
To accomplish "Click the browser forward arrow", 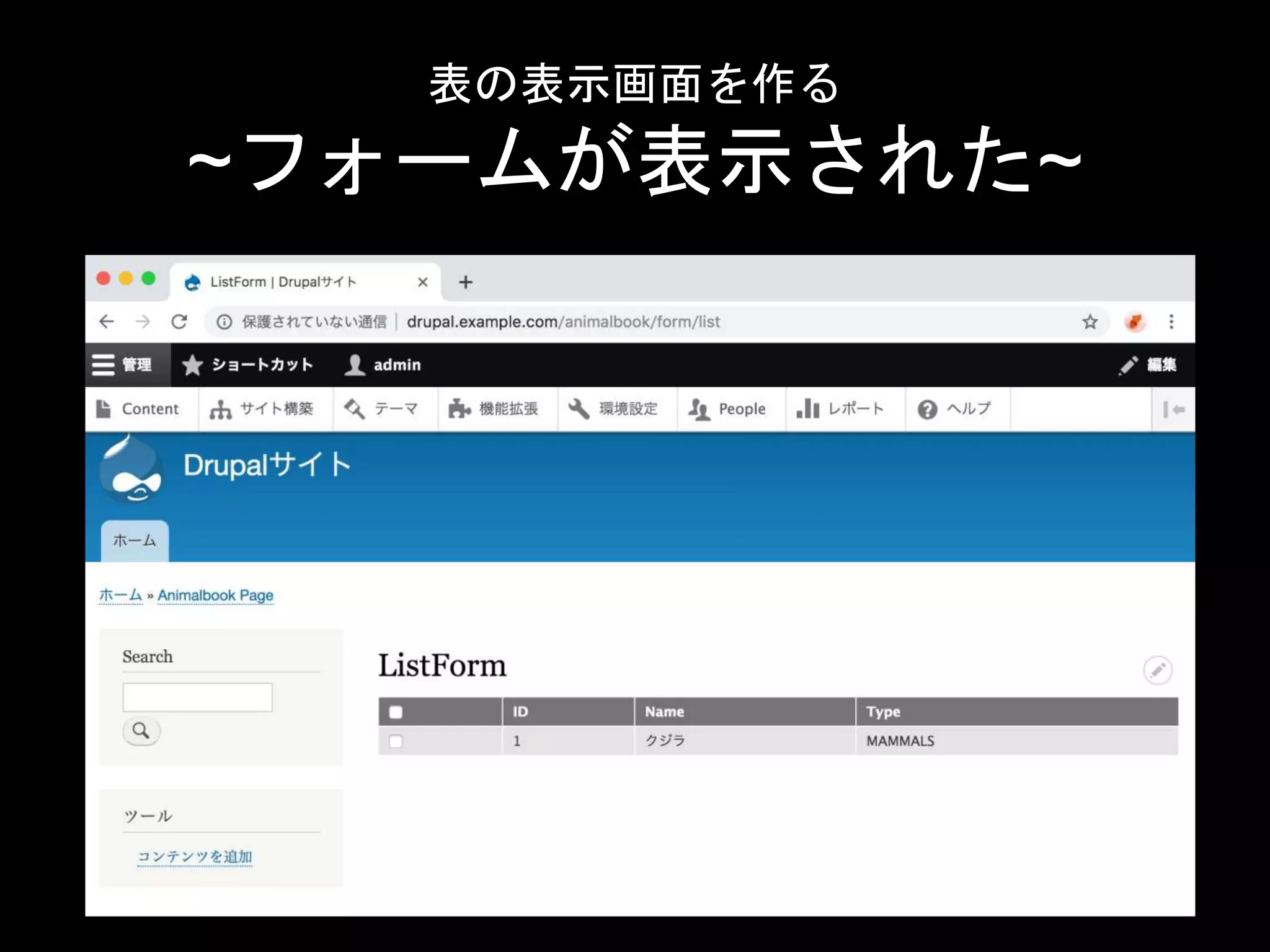I will click(143, 322).
